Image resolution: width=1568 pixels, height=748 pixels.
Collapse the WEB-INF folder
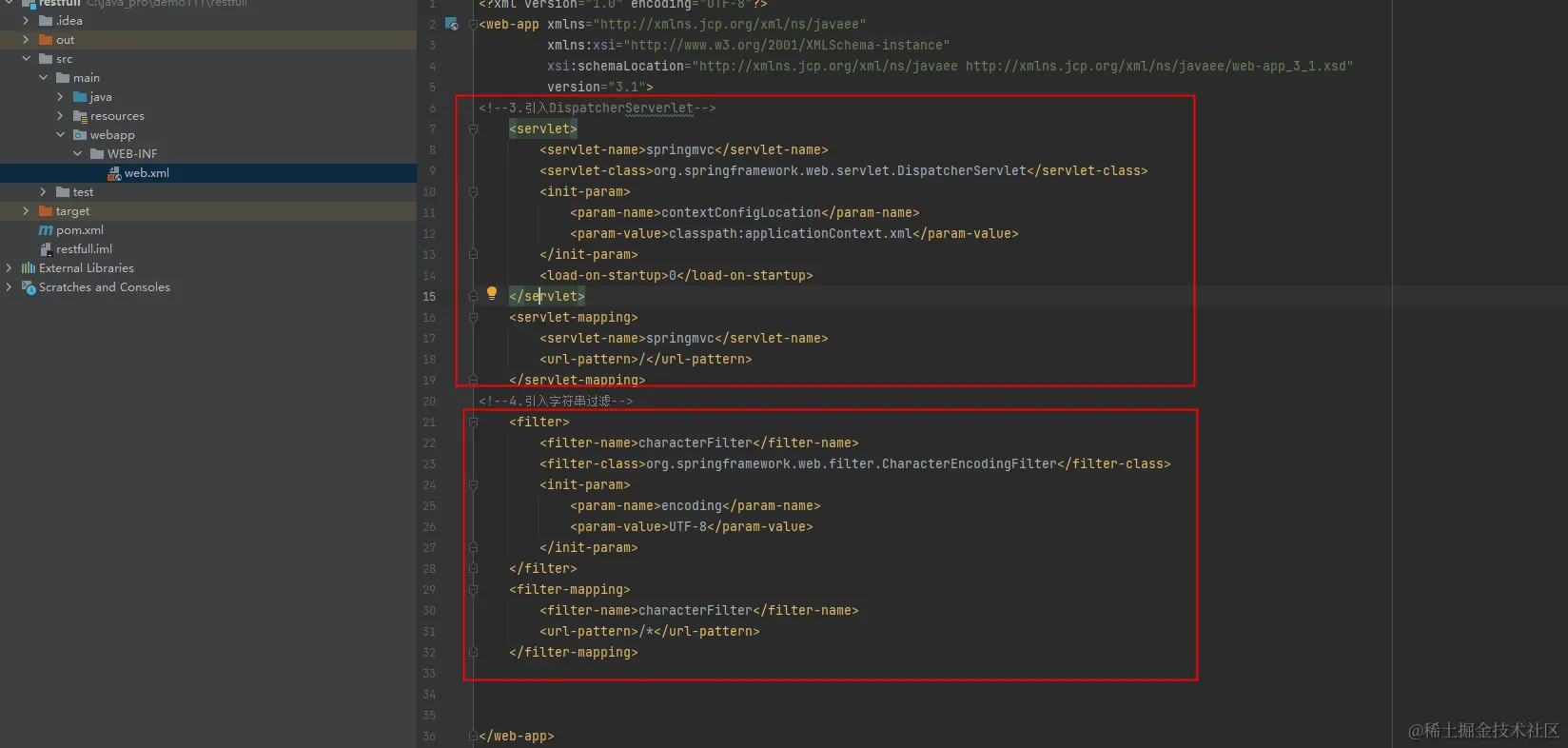[77, 154]
